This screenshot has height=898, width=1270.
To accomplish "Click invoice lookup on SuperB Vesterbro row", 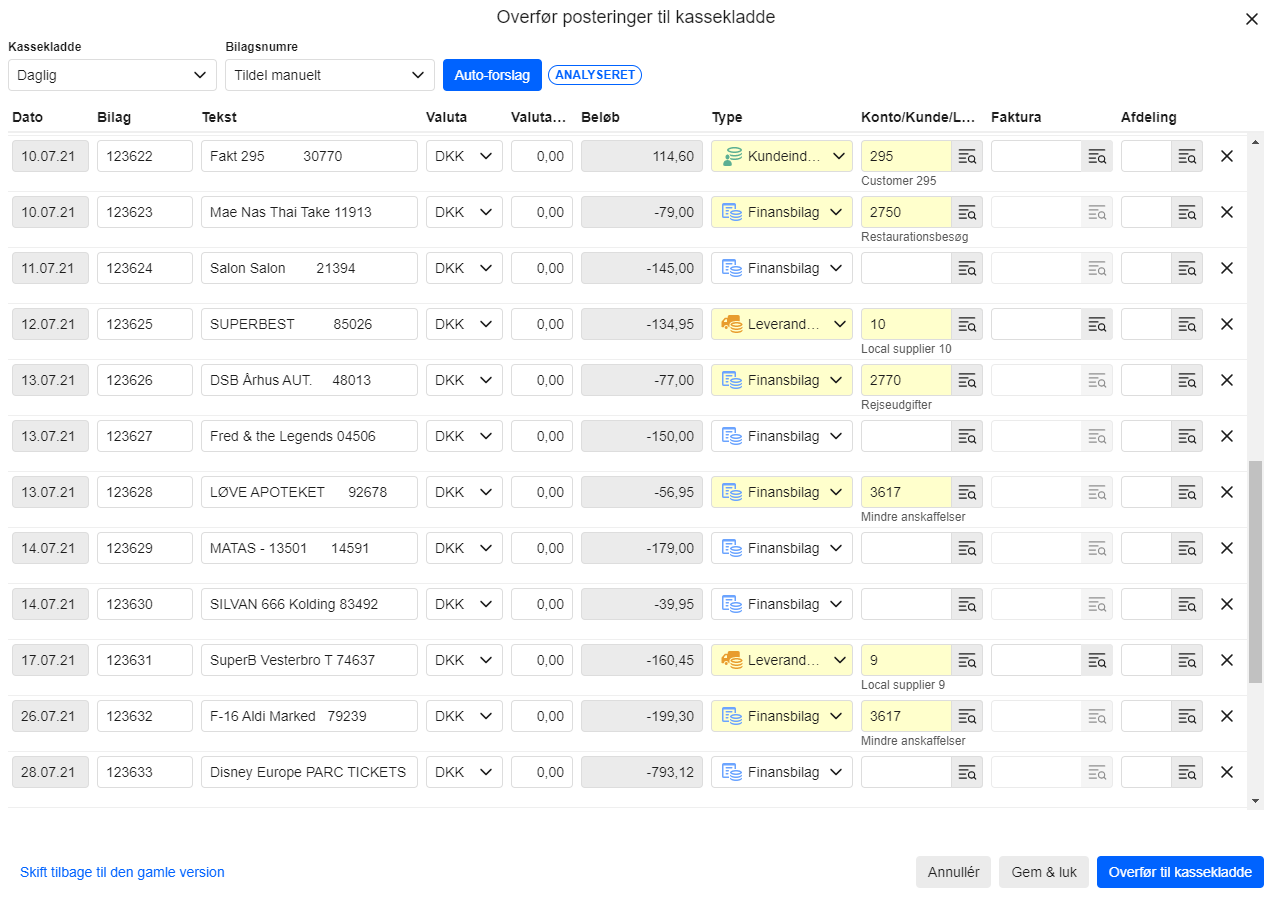I will pos(1097,660).
